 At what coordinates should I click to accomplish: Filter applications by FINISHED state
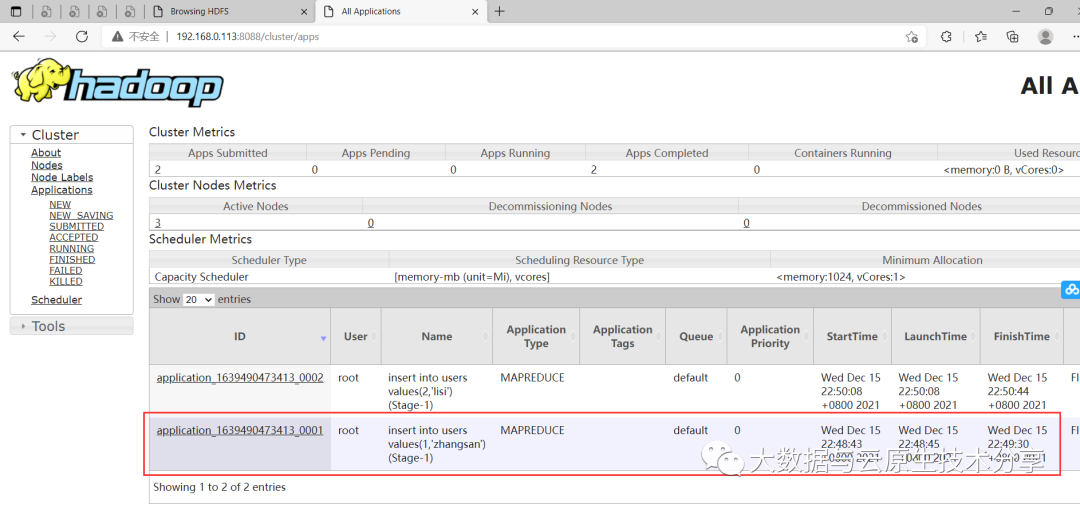[x=72, y=259]
